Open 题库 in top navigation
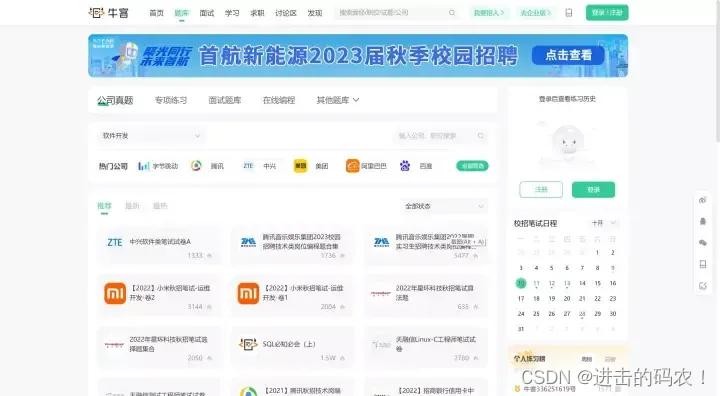 pyautogui.click(x=181, y=13)
